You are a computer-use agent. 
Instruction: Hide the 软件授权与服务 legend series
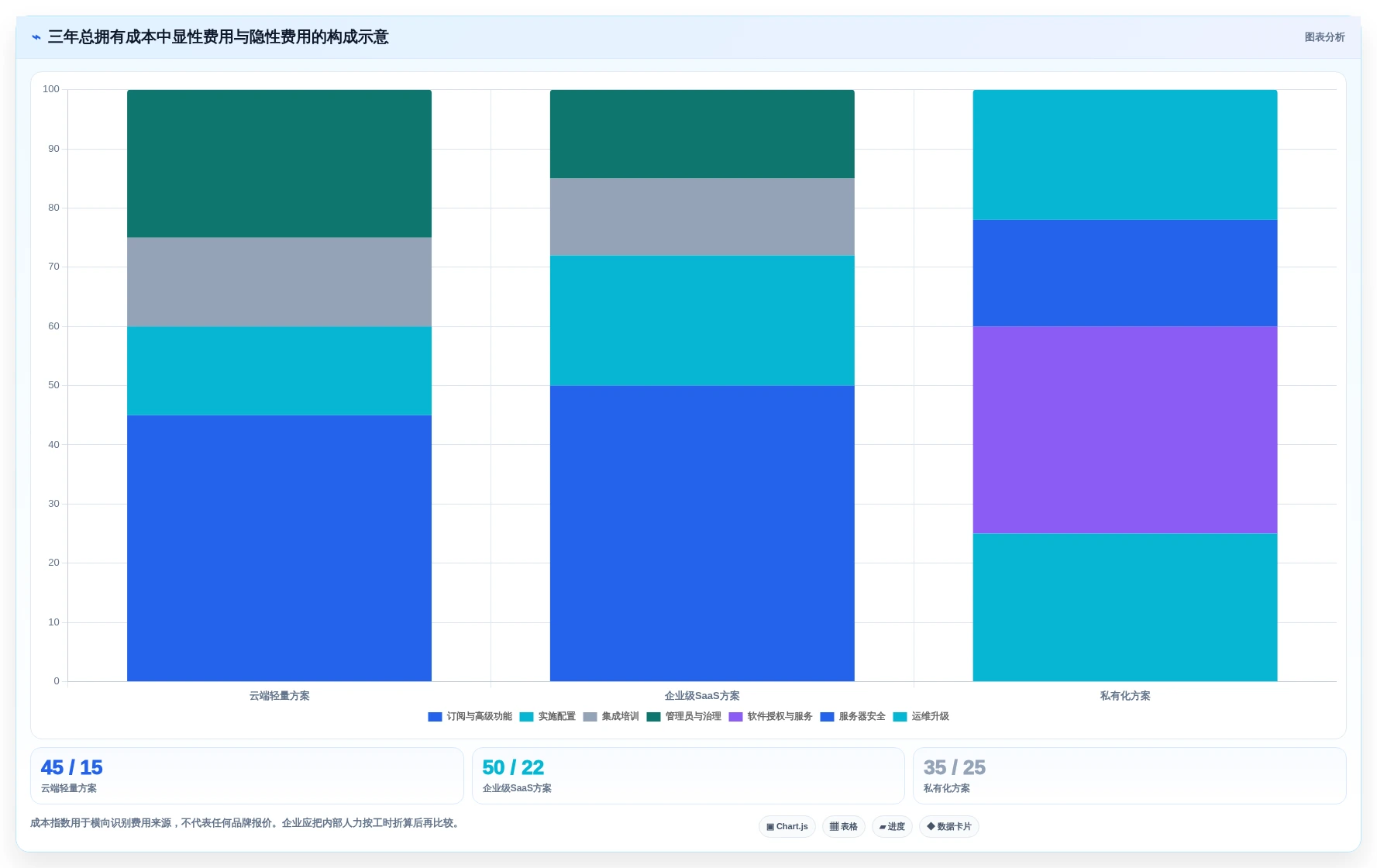coord(770,717)
